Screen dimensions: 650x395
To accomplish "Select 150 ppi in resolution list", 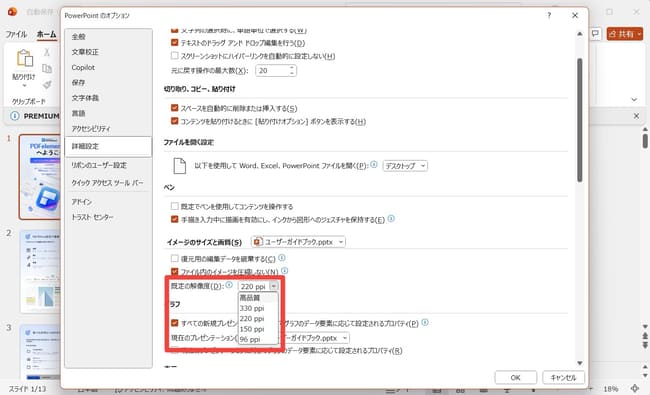I will (258, 329).
